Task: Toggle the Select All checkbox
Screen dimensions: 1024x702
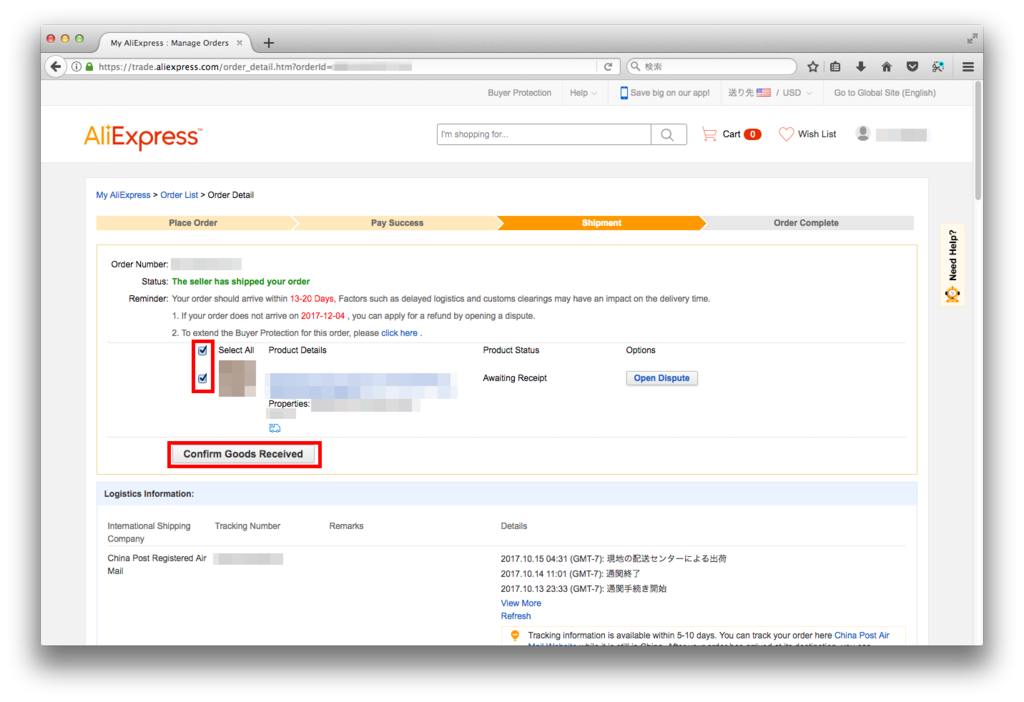Action: coord(202,351)
